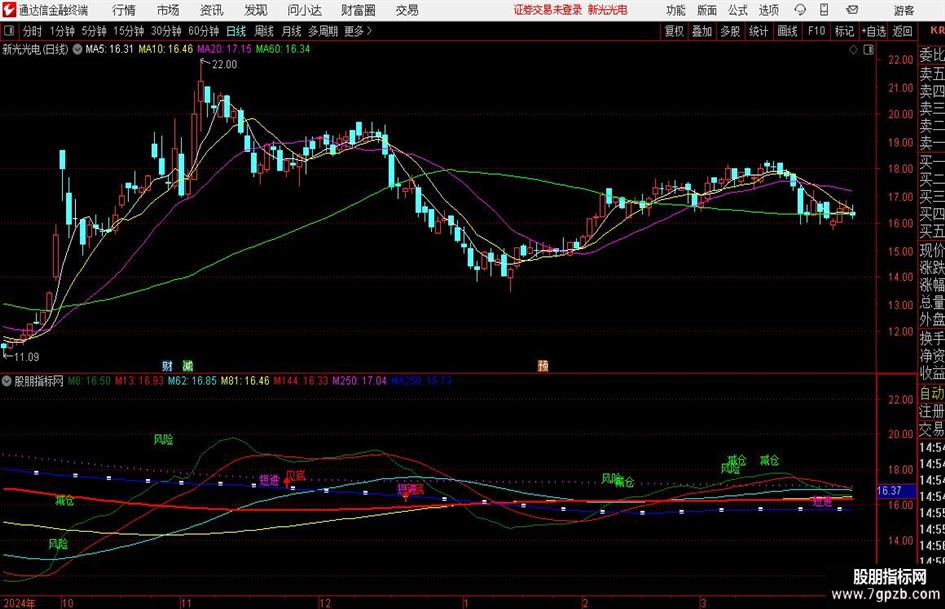Click month 11 on the timeline axis
Viewport: 945px width, 609px height.
coord(186,603)
